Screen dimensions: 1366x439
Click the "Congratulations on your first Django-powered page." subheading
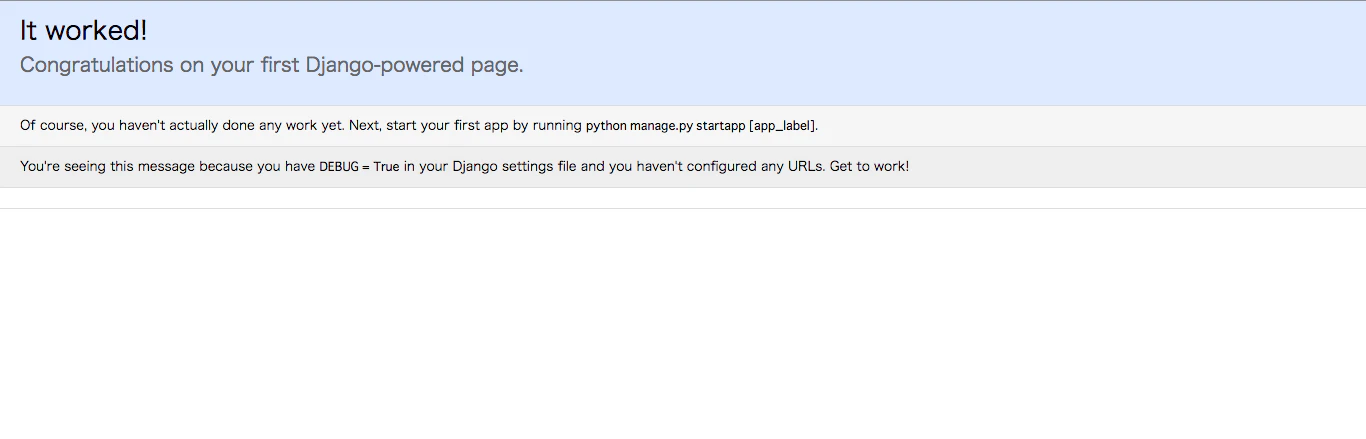click(272, 65)
